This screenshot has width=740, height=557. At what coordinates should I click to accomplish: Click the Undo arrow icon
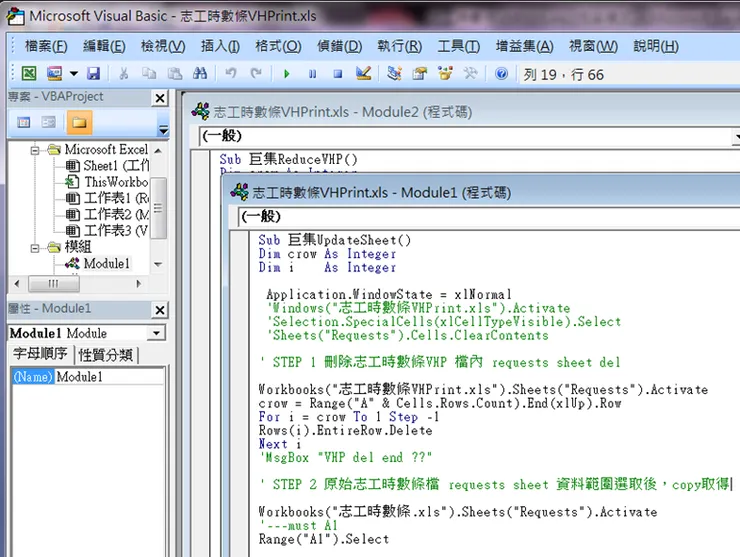click(231, 73)
